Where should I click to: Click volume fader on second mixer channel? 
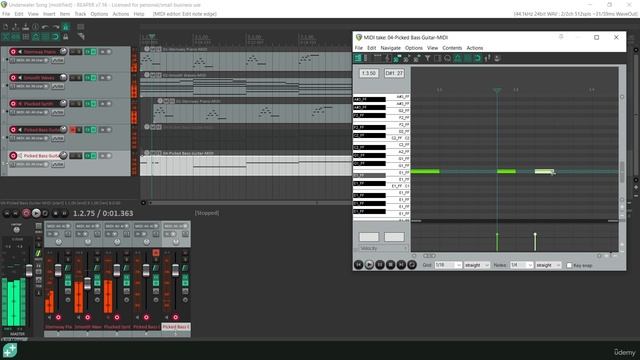coord(87,283)
